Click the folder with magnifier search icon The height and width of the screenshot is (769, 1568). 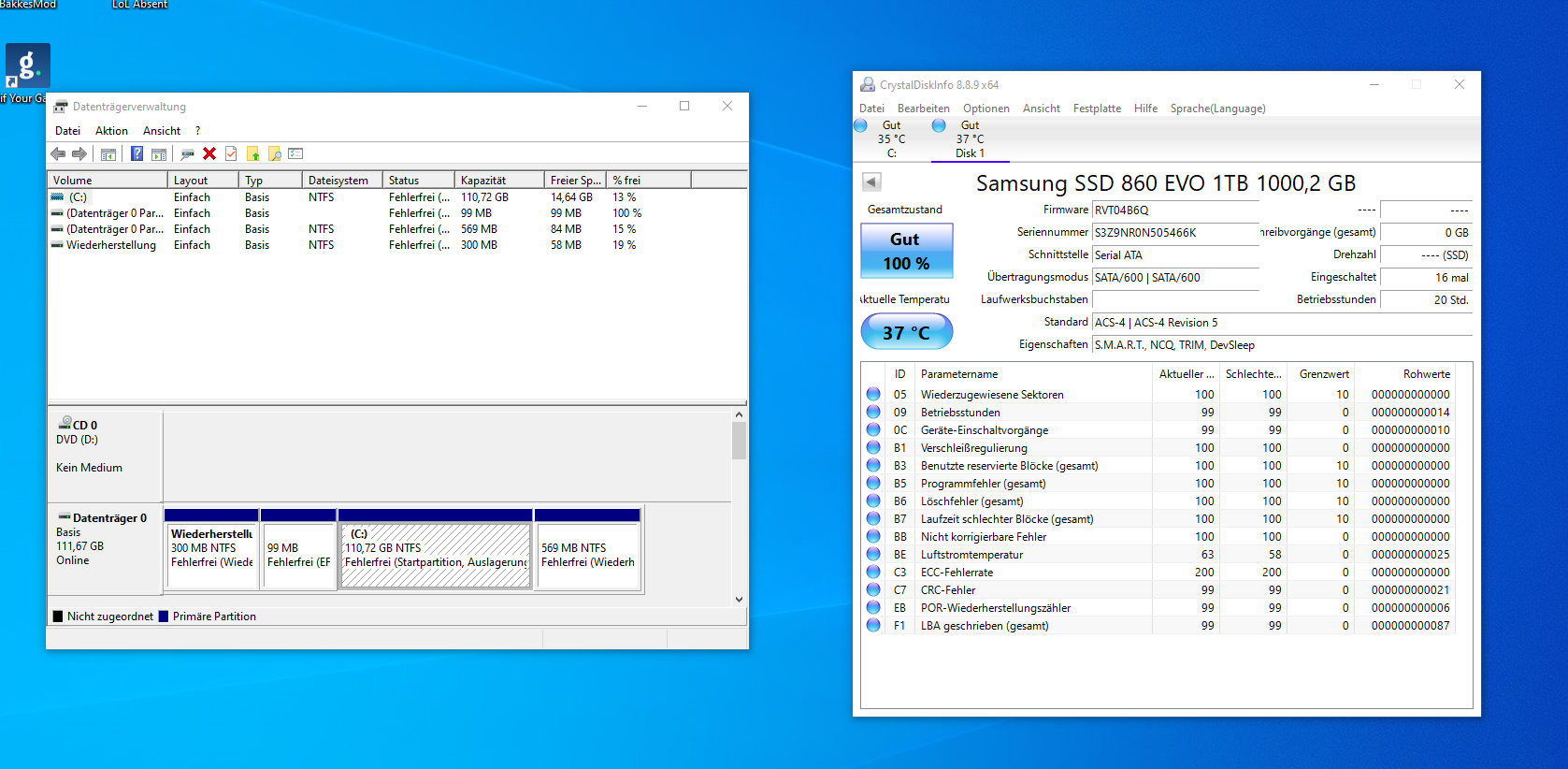click(x=274, y=154)
